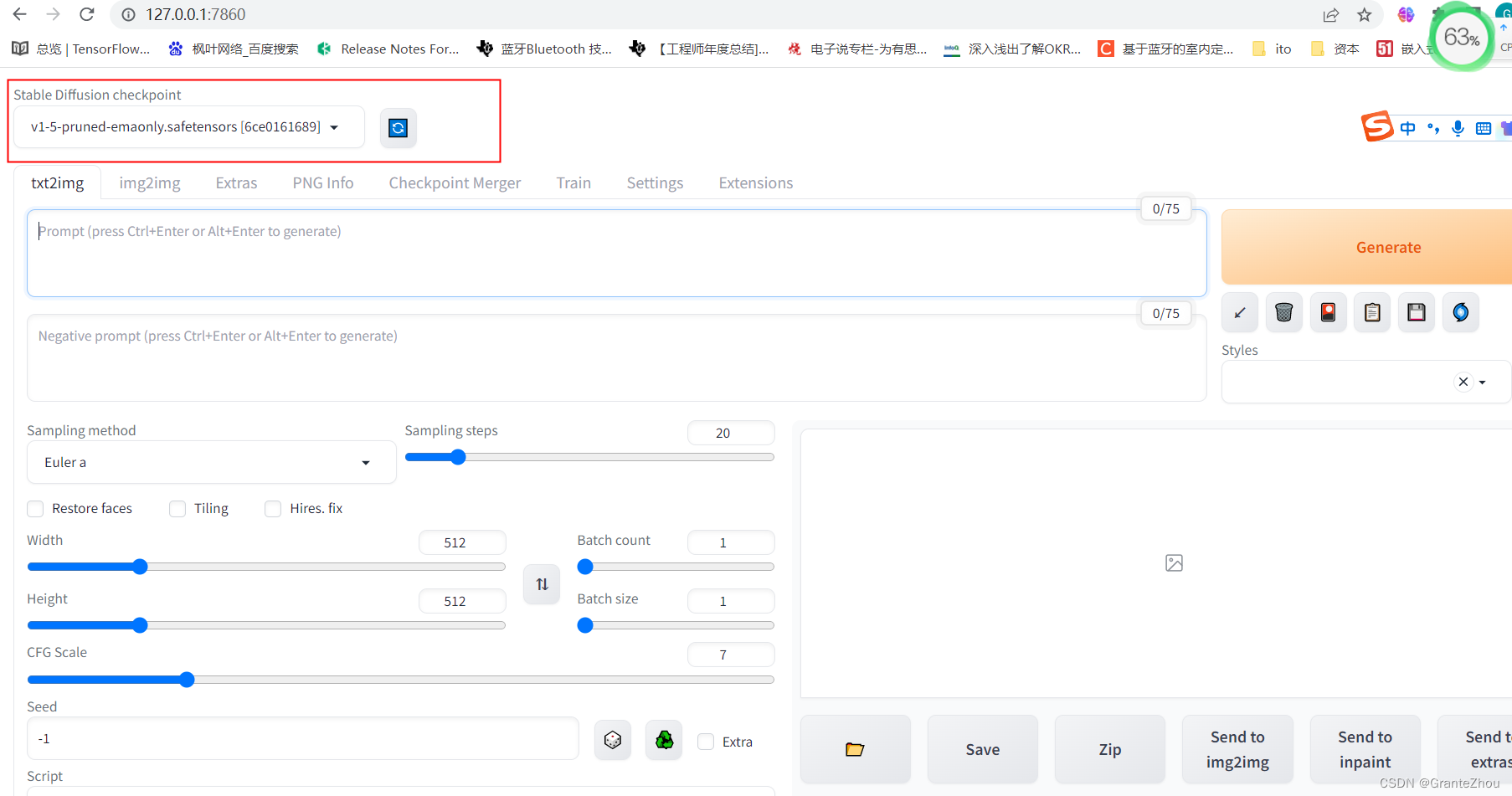Click the diagonal arrow icon above Styles
Viewport: 1512px width, 796px height.
coord(1239,311)
